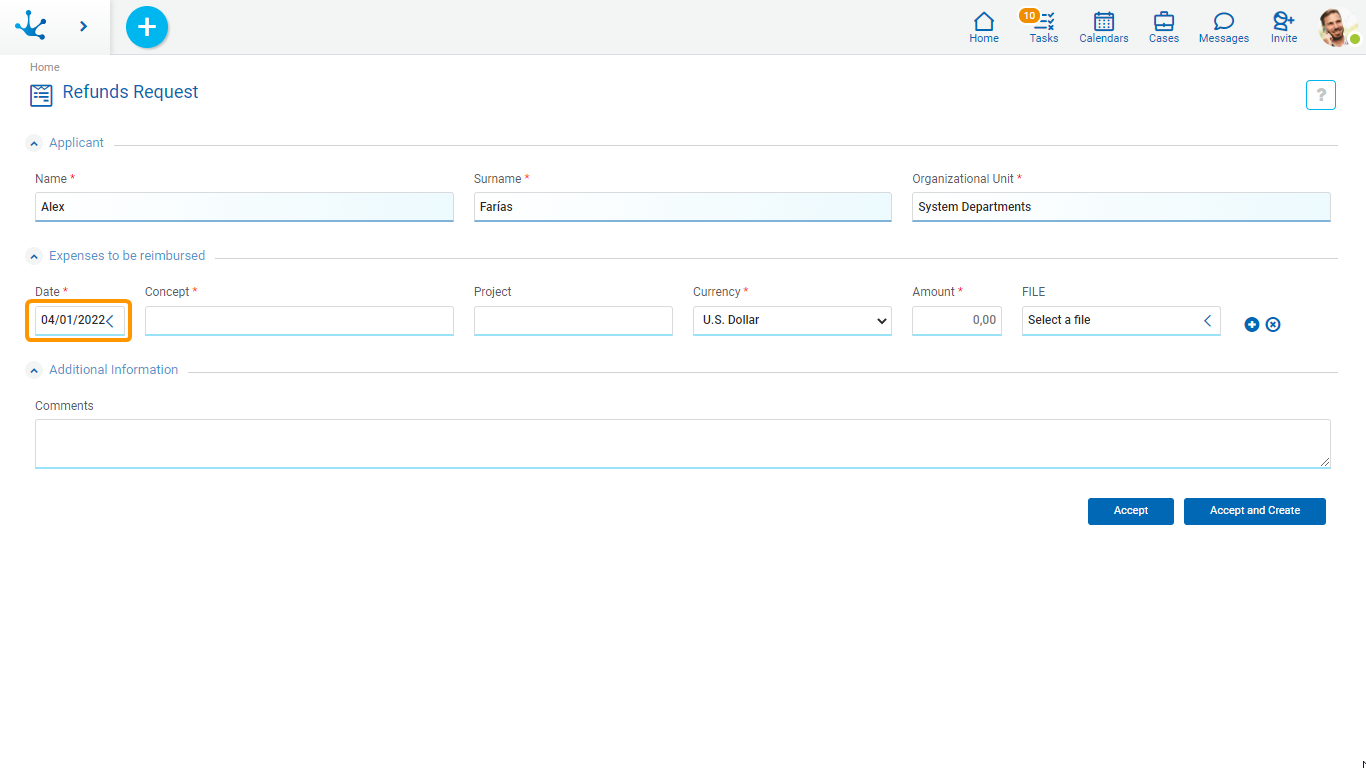The width and height of the screenshot is (1366, 768).
Task: Click the blue plus create button
Action: click(147, 27)
